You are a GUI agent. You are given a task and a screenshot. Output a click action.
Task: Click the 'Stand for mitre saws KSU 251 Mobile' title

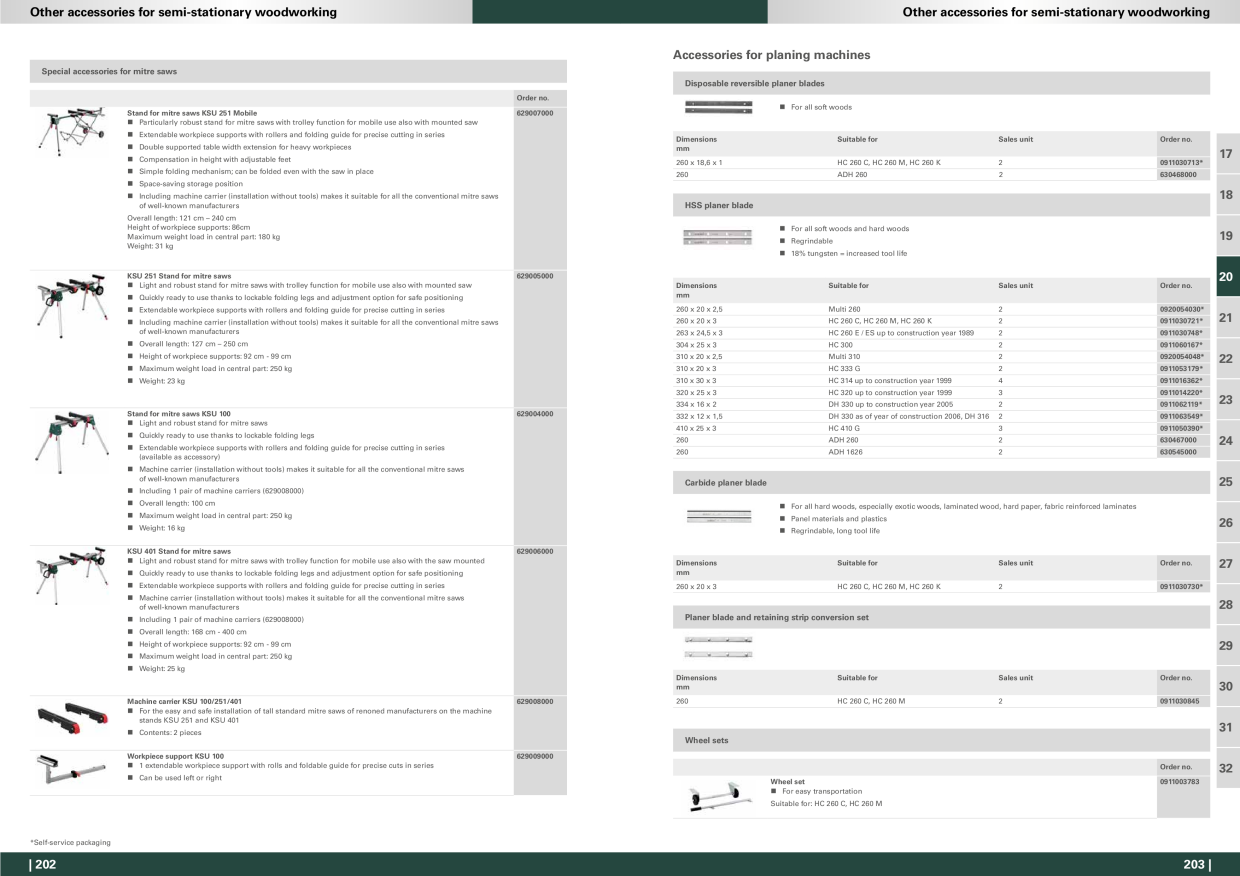point(192,113)
